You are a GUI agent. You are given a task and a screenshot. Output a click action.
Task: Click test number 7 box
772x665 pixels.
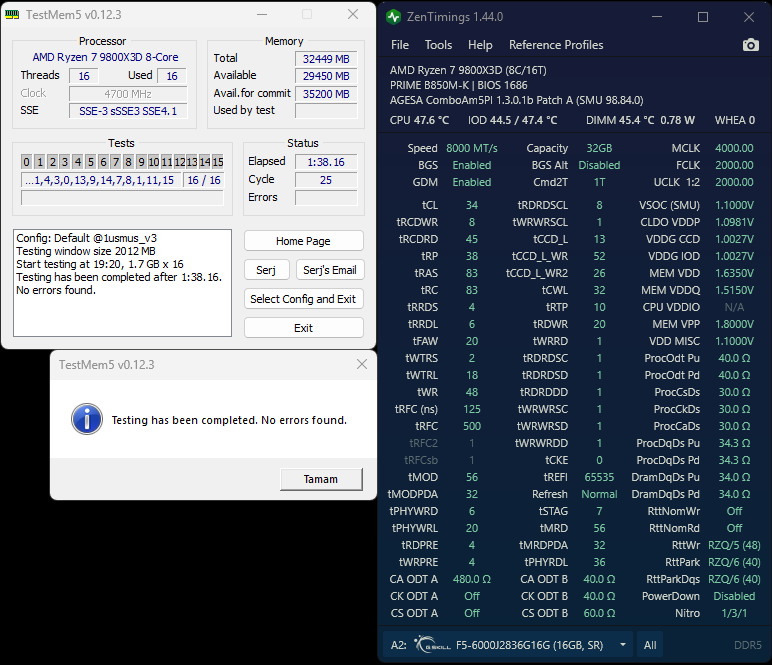click(116, 161)
